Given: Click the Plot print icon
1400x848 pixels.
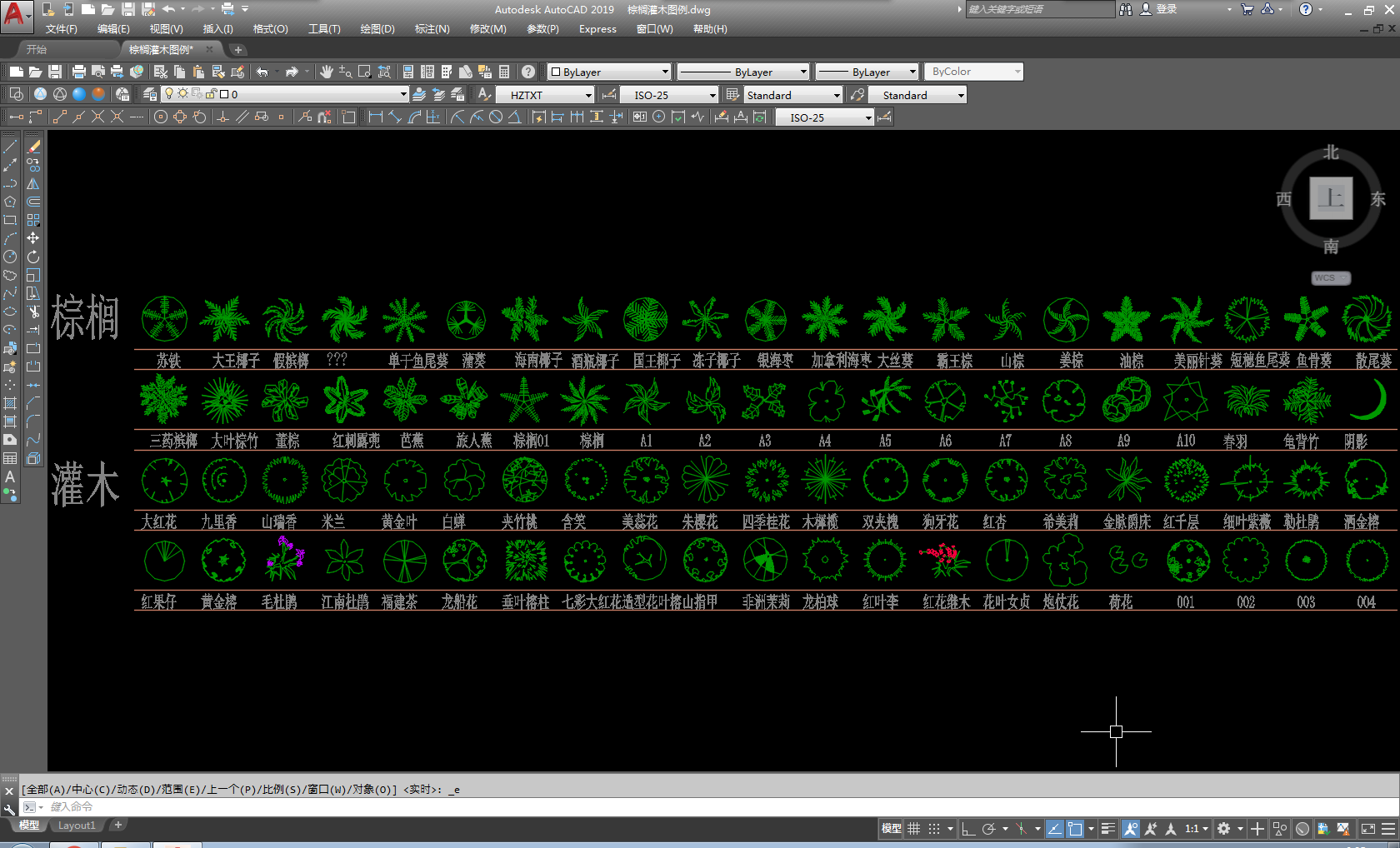Looking at the screenshot, I should point(79,72).
